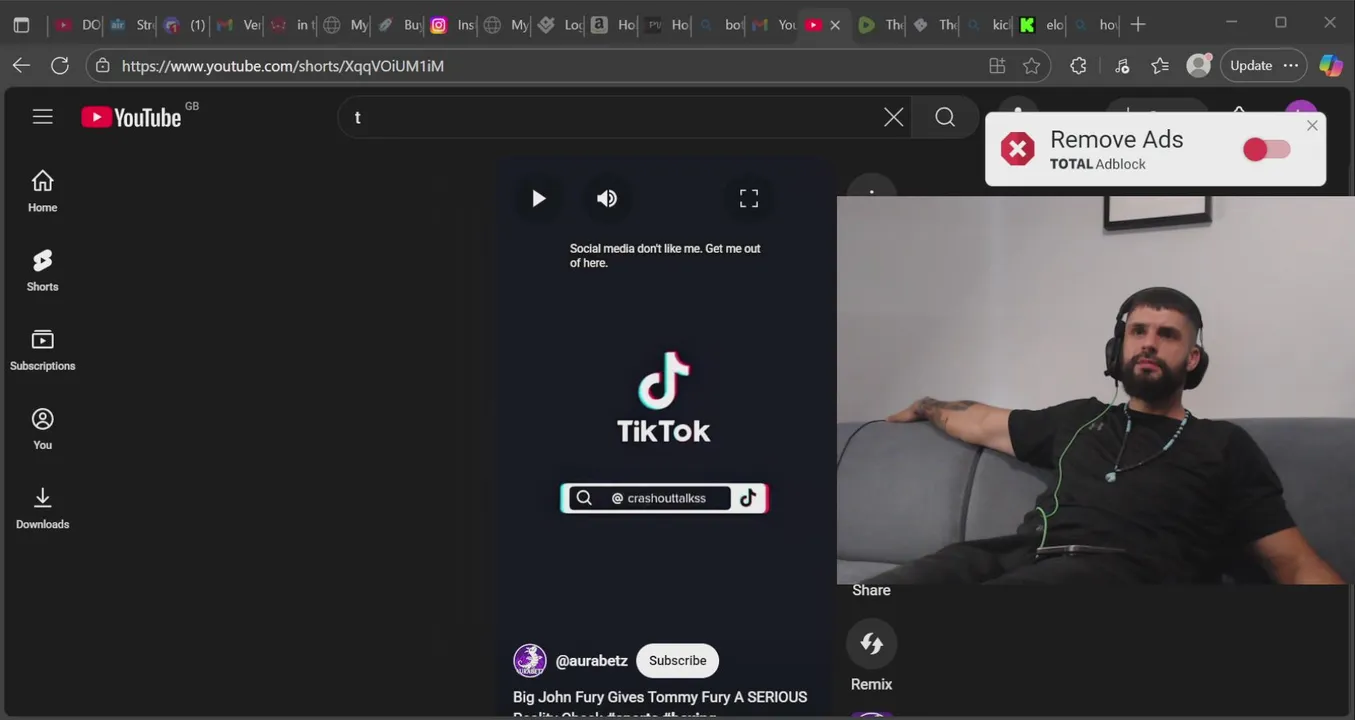1355x720 pixels.
Task: Open the tab actions menu icon
Action: (21, 25)
